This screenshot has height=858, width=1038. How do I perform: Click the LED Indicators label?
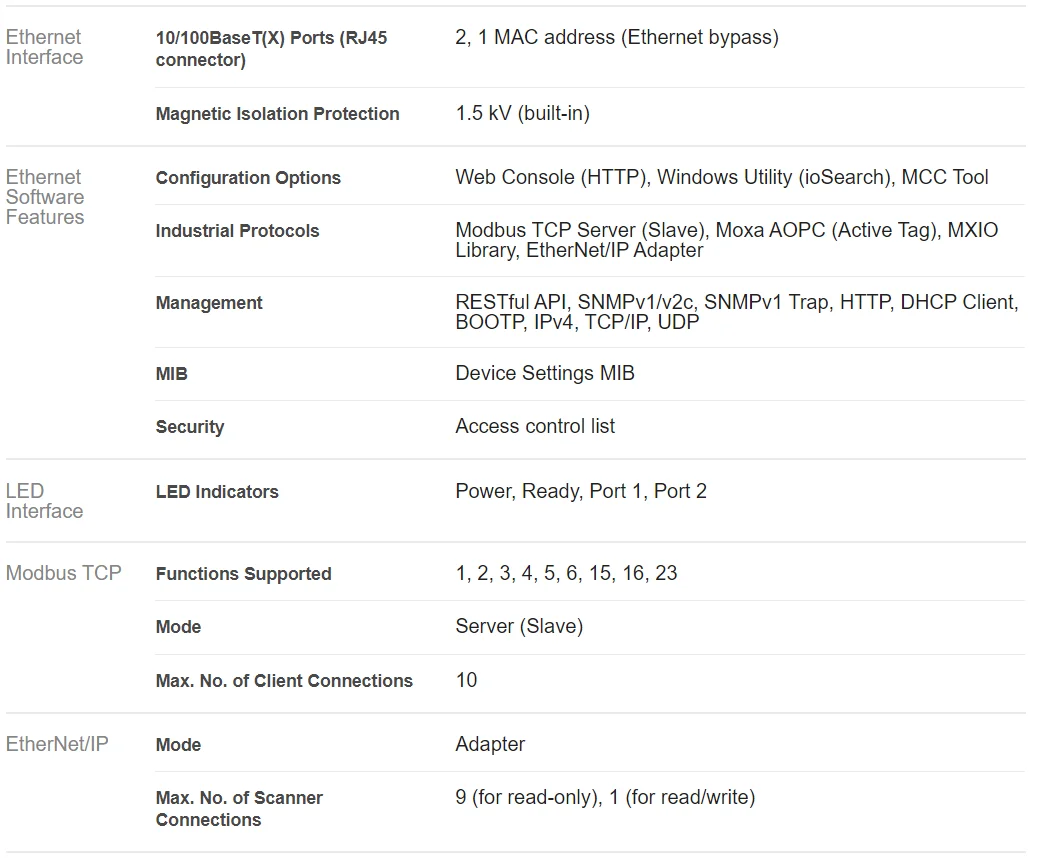[217, 492]
